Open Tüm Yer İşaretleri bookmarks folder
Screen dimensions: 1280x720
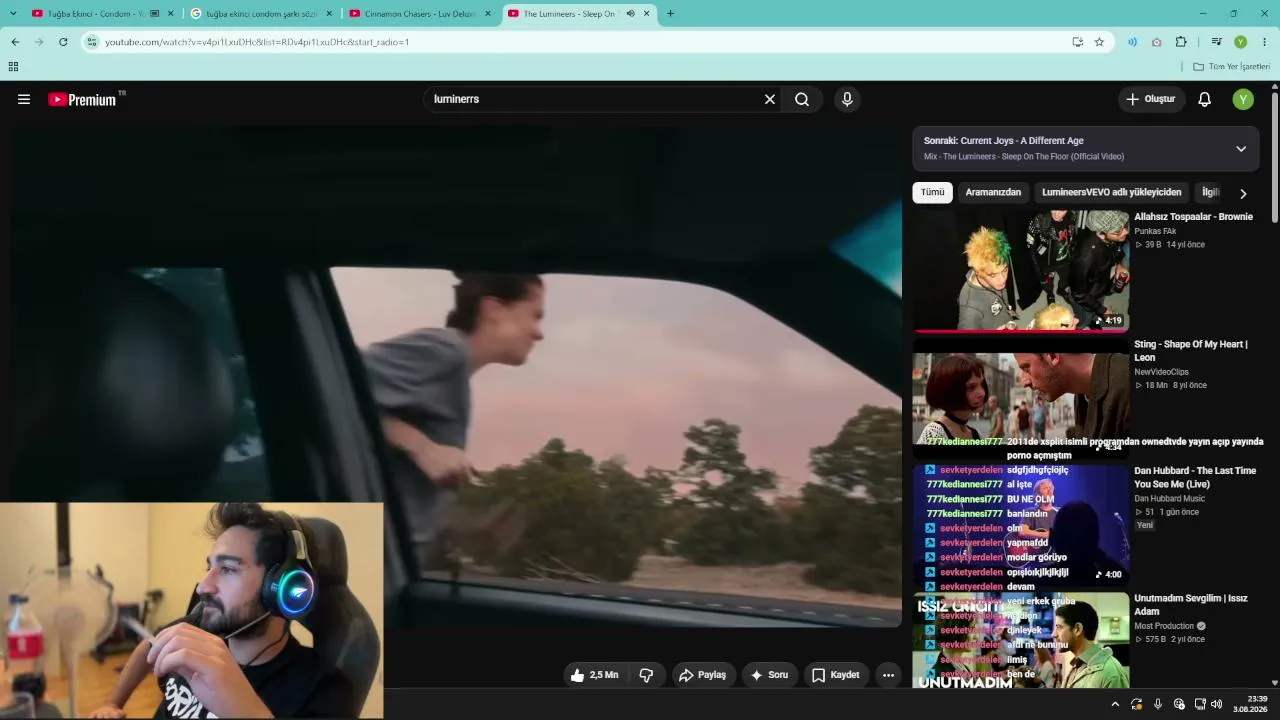pos(1232,67)
